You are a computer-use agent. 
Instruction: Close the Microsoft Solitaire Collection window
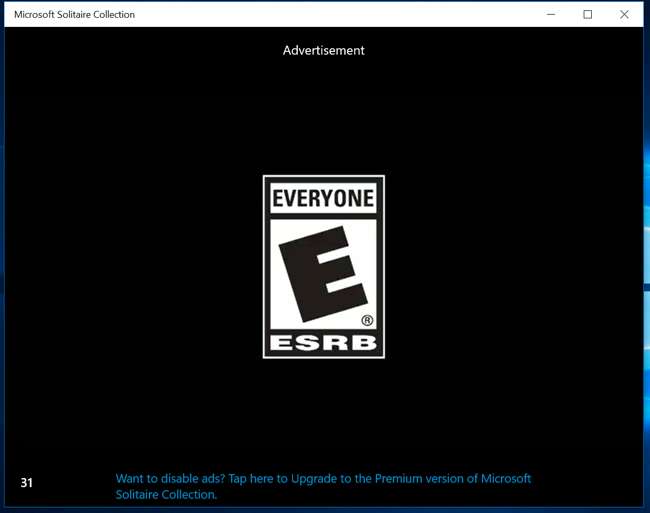click(x=624, y=14)
